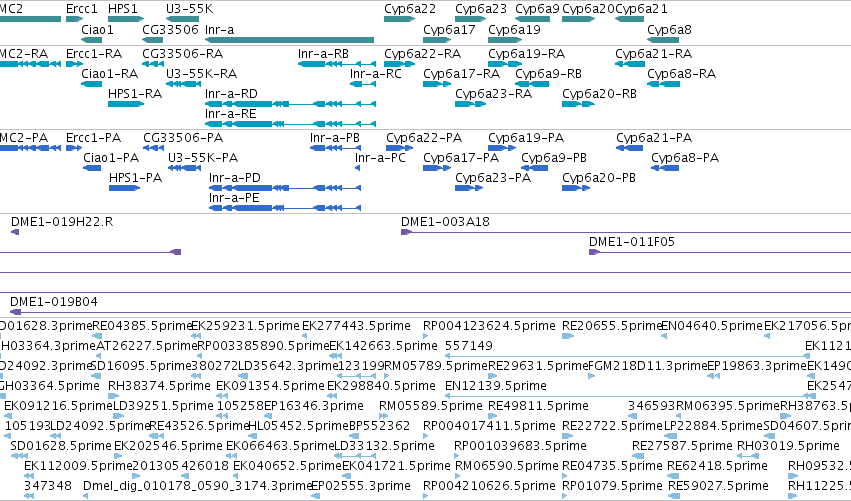Viewport: 851px width, 501px height.
Task: Open the Cyp6a8 gene label
Action: click(x=669, y=30)
